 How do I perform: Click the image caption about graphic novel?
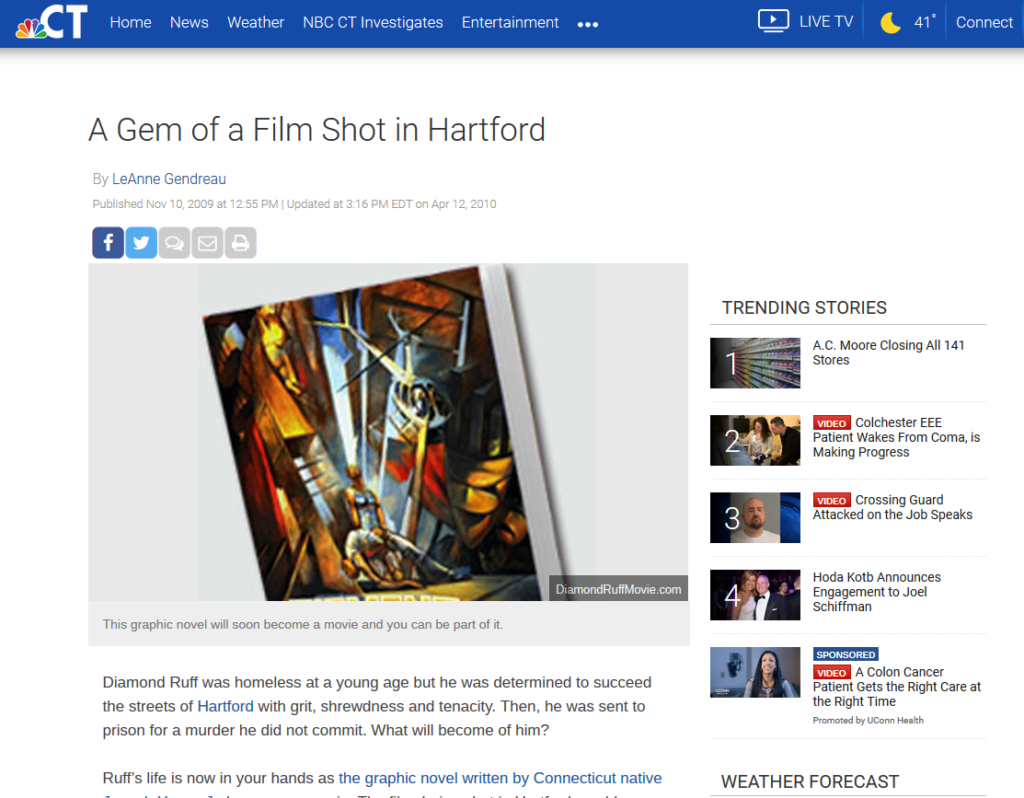302,624
